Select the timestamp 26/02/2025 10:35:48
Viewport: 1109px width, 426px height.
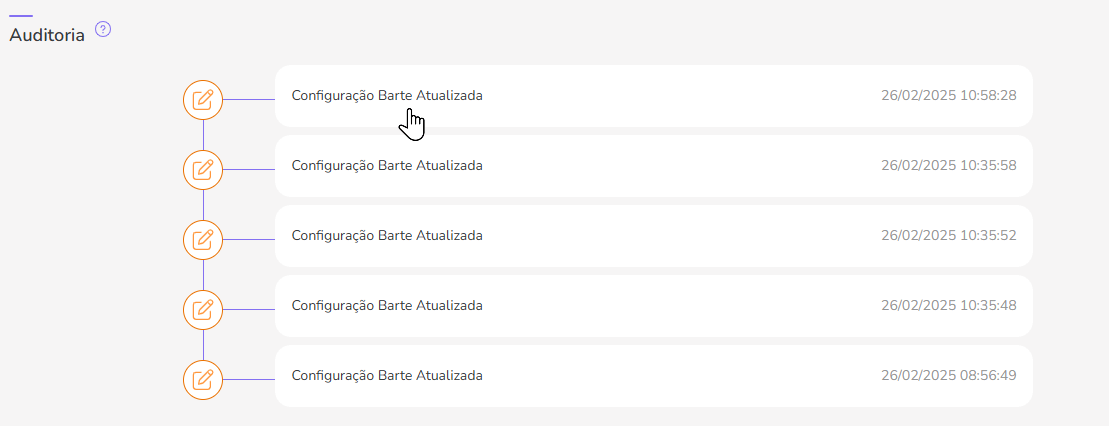[948, 306]
